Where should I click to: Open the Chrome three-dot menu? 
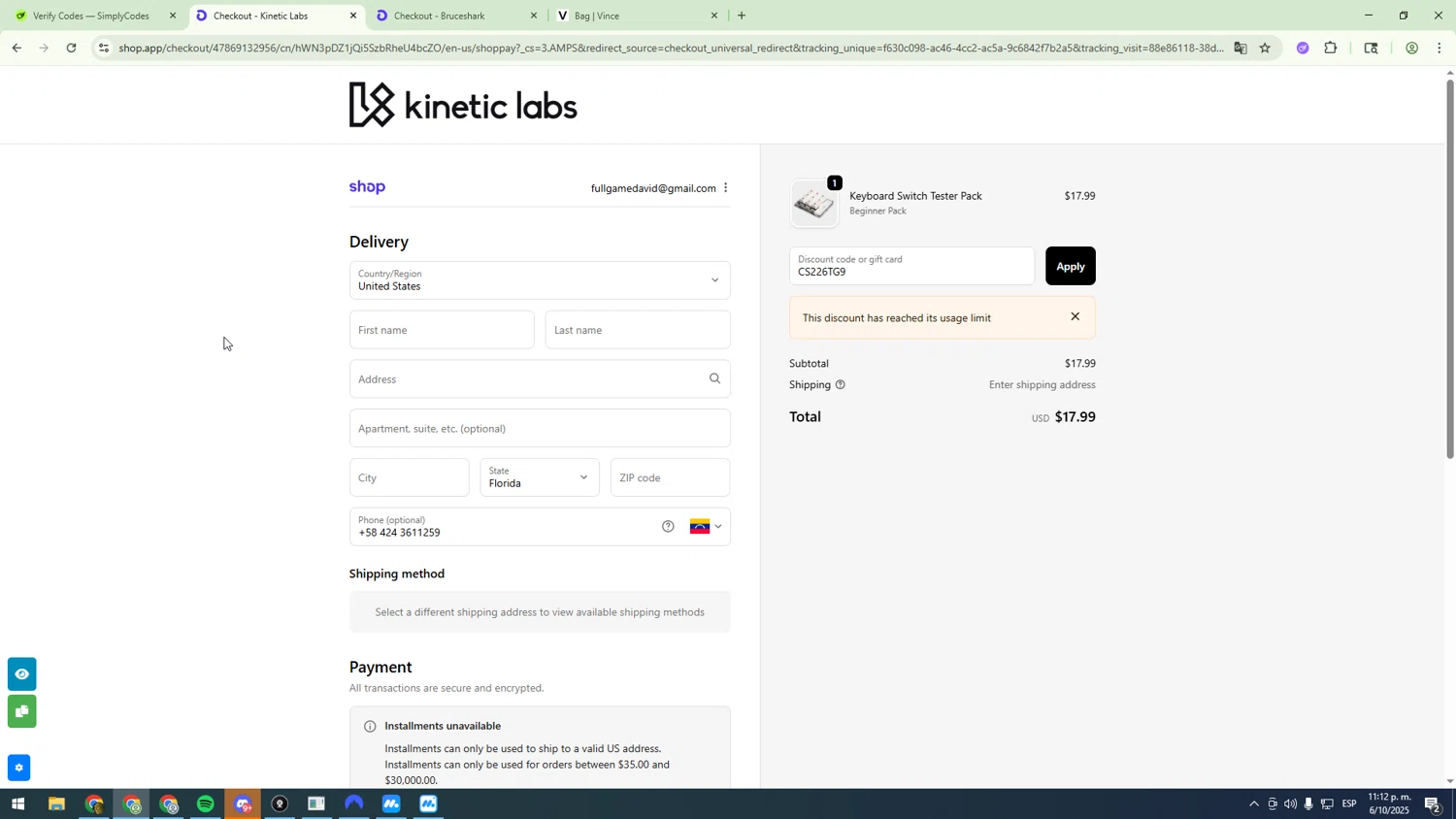1439,48
